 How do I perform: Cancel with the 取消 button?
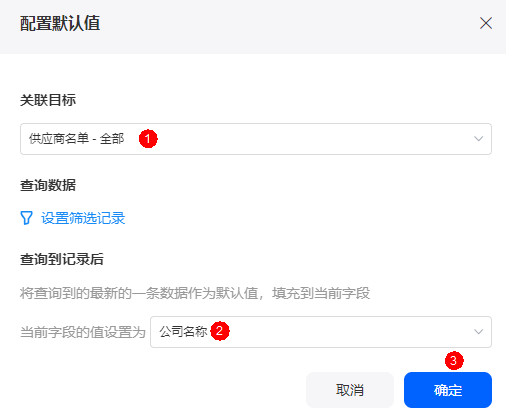pyautogui.click(x=350, y=390)
